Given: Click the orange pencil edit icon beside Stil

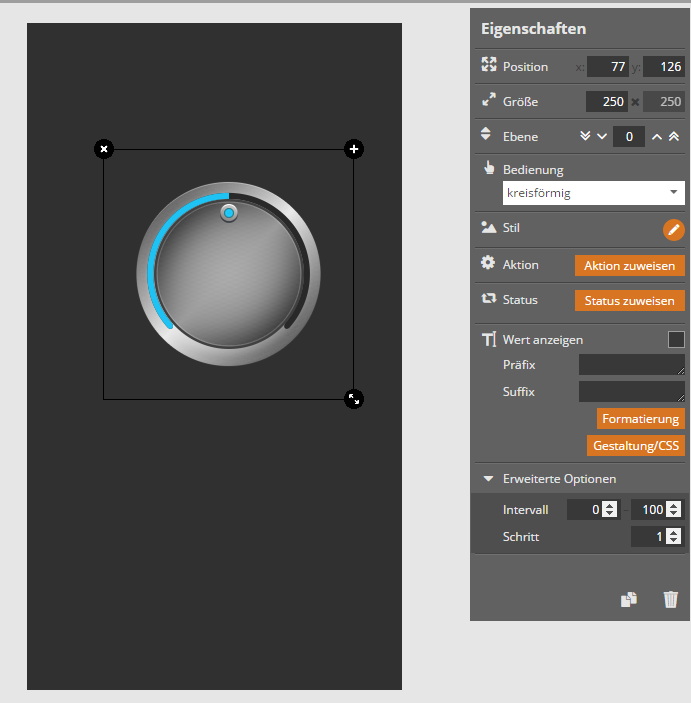Looking at the screenshot, I should click(674, 230).
